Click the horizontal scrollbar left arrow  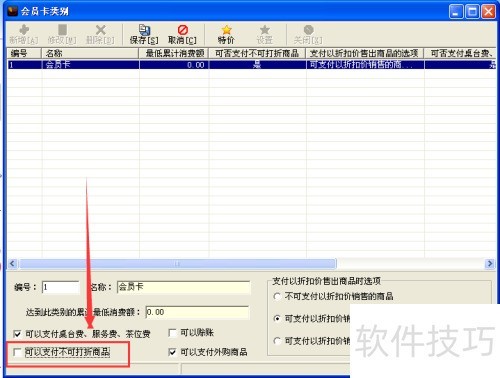coord(12,264)
